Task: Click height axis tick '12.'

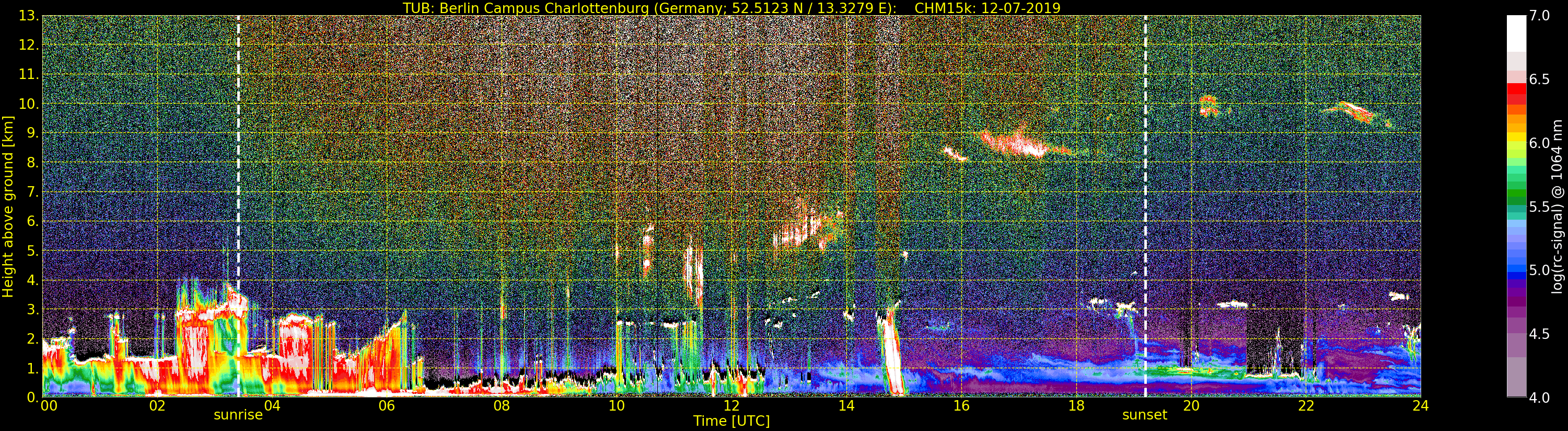Action: tap(29, 45)
